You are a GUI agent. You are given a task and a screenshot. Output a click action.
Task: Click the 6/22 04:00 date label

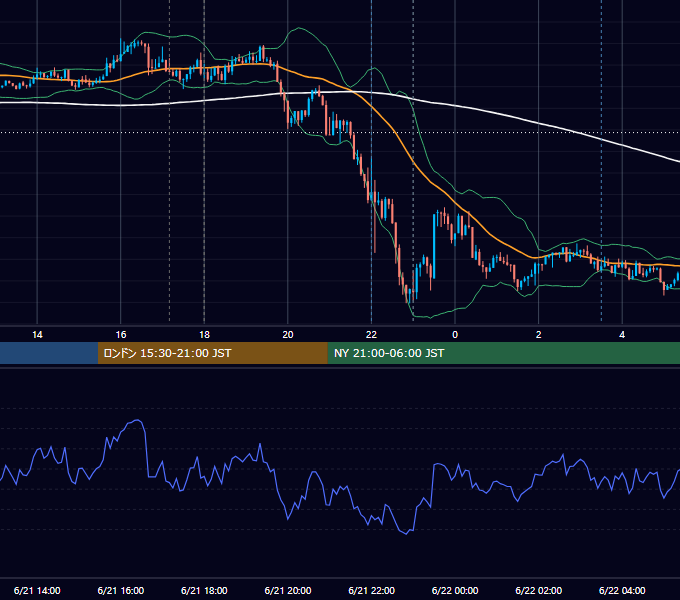click(x=622, y=590)
